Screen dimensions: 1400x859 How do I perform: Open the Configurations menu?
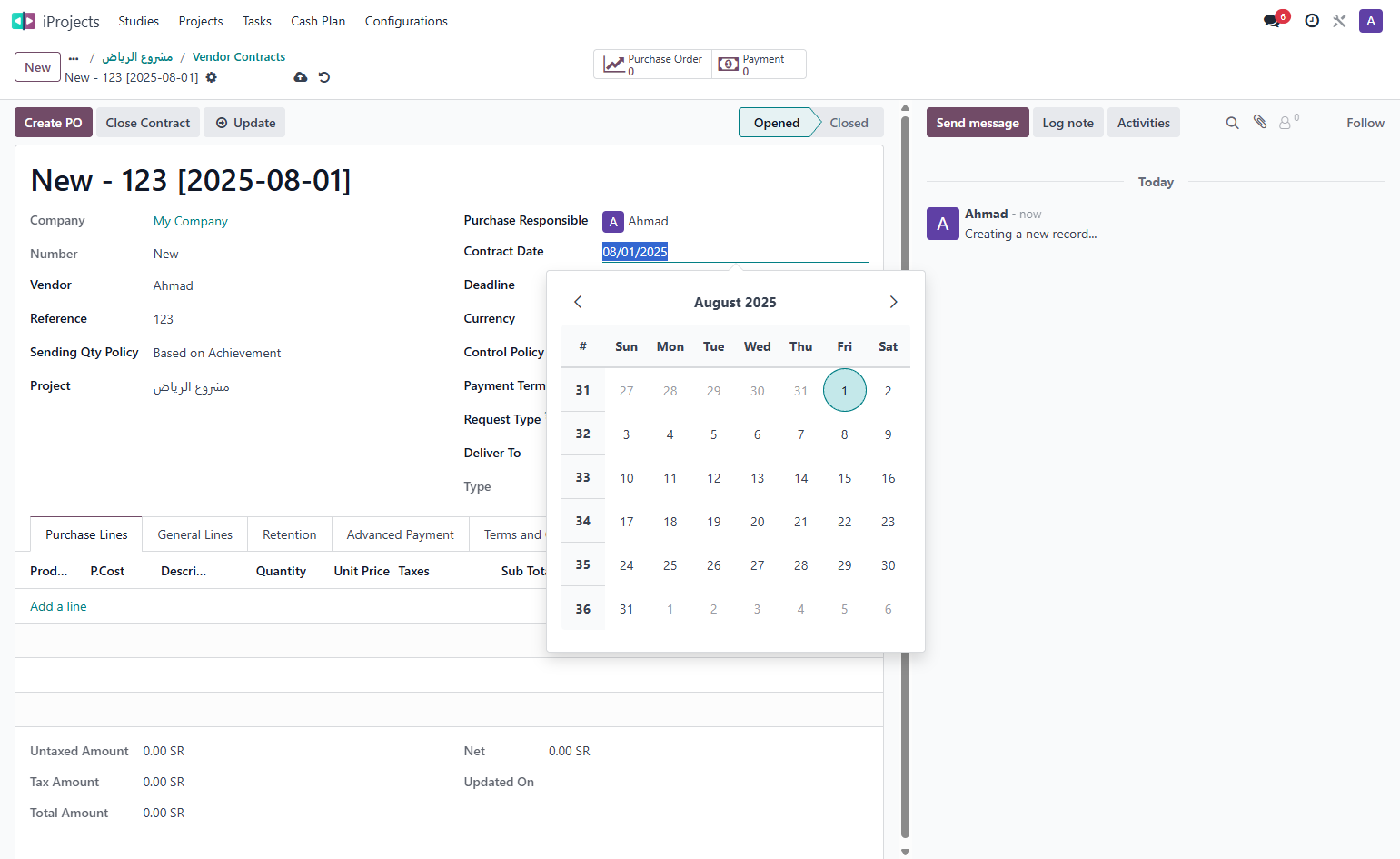(406, 21)
